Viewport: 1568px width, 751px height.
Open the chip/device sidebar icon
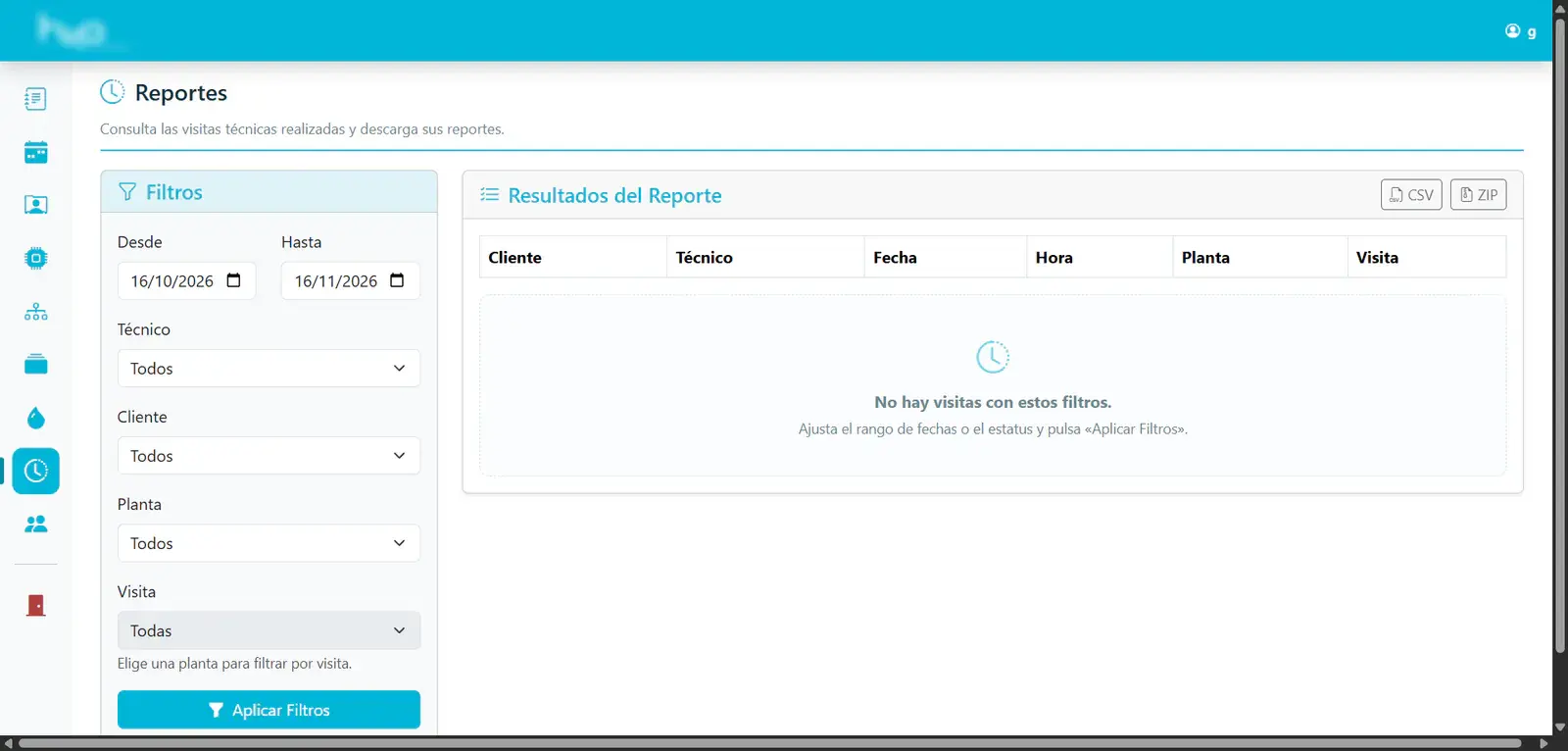click(x=35, y=259)
